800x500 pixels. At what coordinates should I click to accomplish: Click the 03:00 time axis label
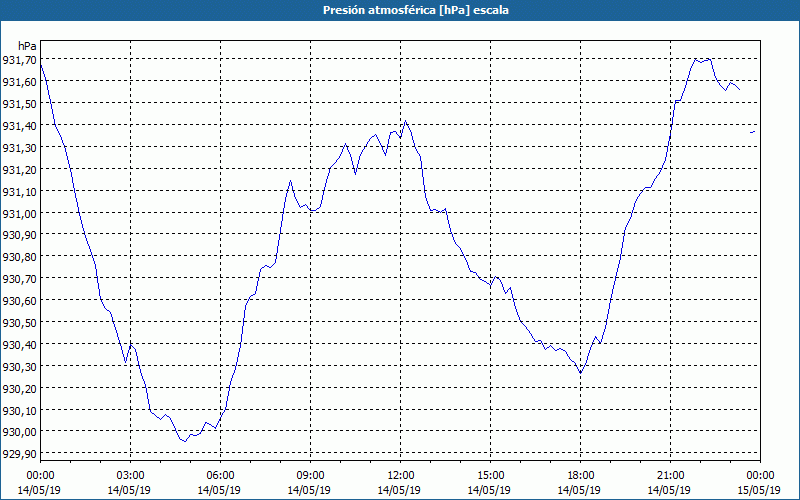point(130,476)
